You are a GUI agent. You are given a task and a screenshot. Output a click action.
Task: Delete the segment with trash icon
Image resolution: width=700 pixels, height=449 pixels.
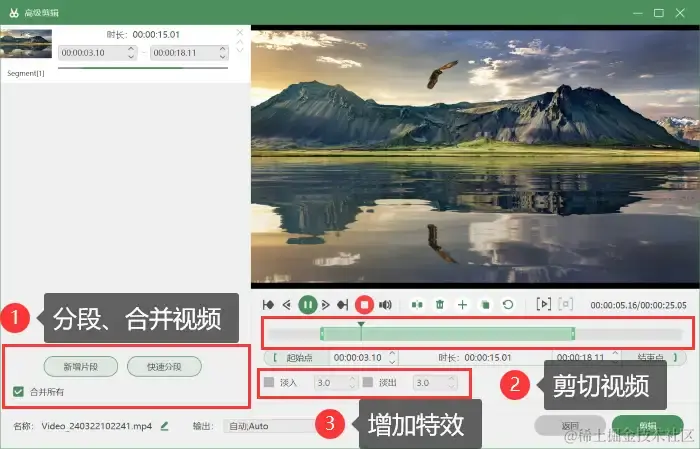[x=440, y=305]
